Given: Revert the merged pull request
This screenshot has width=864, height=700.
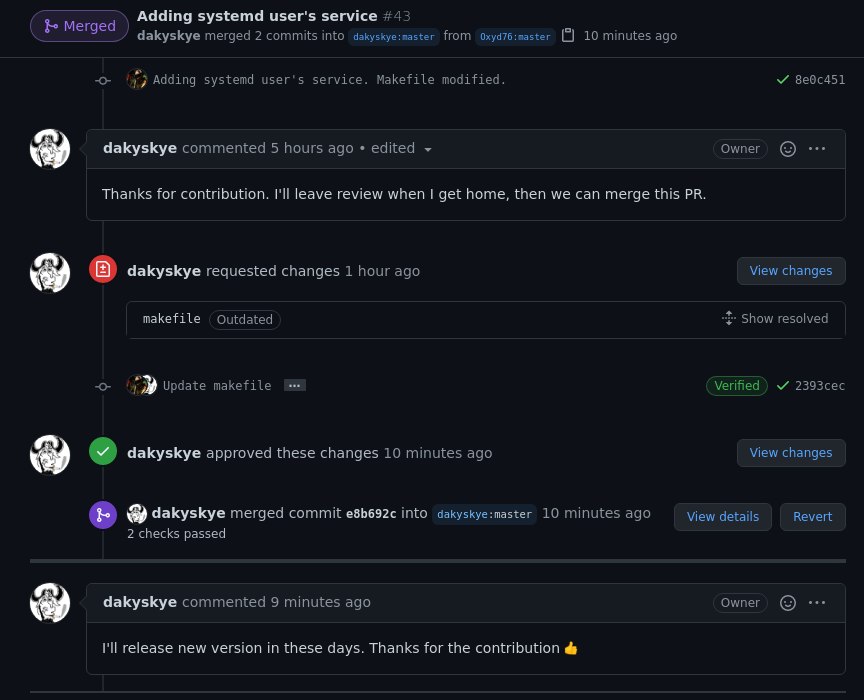Looking at the screenshot, I should click(x=812, y=516).
